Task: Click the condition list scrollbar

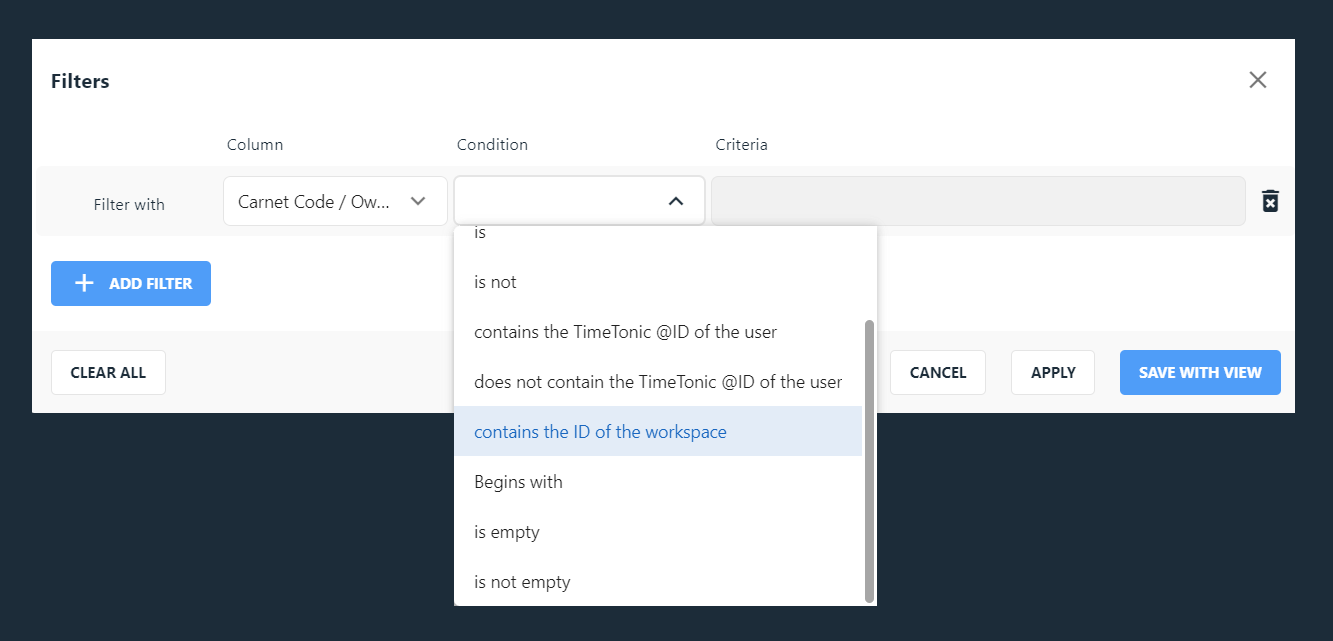Action: [869, 460]
